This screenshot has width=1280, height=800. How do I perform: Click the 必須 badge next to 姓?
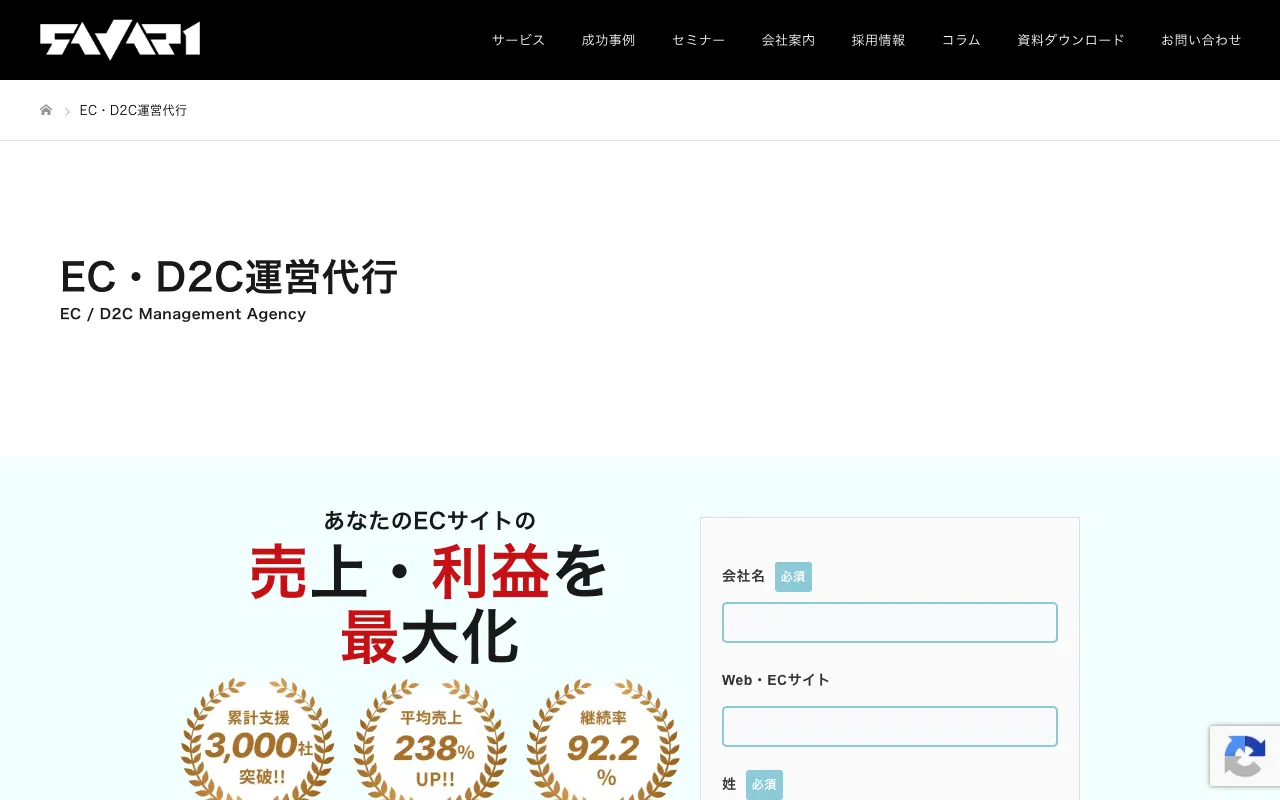pos(764,785)
